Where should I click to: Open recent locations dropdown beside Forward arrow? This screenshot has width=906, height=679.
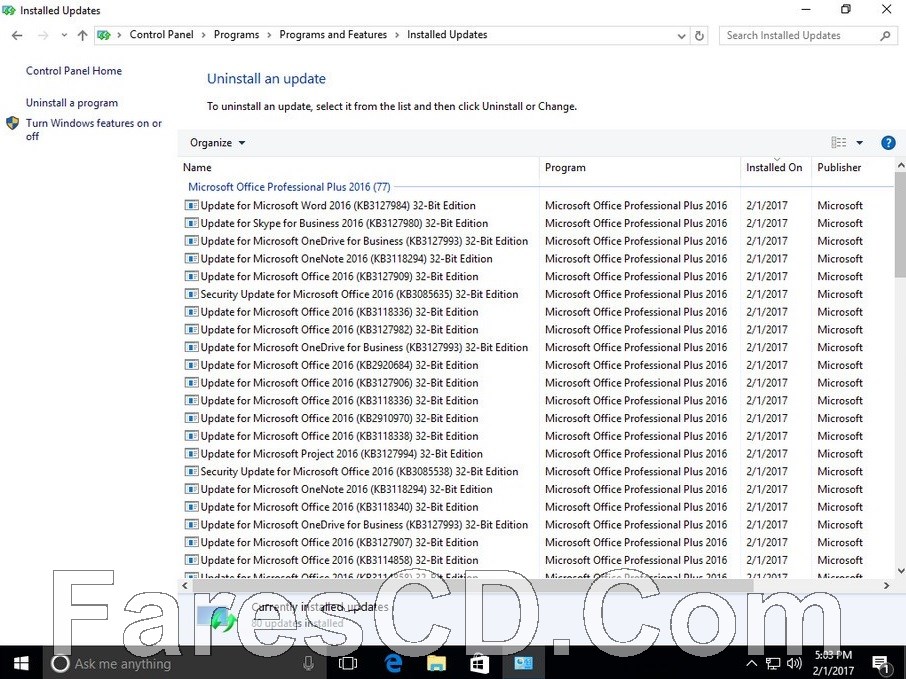tap(64, 35)
